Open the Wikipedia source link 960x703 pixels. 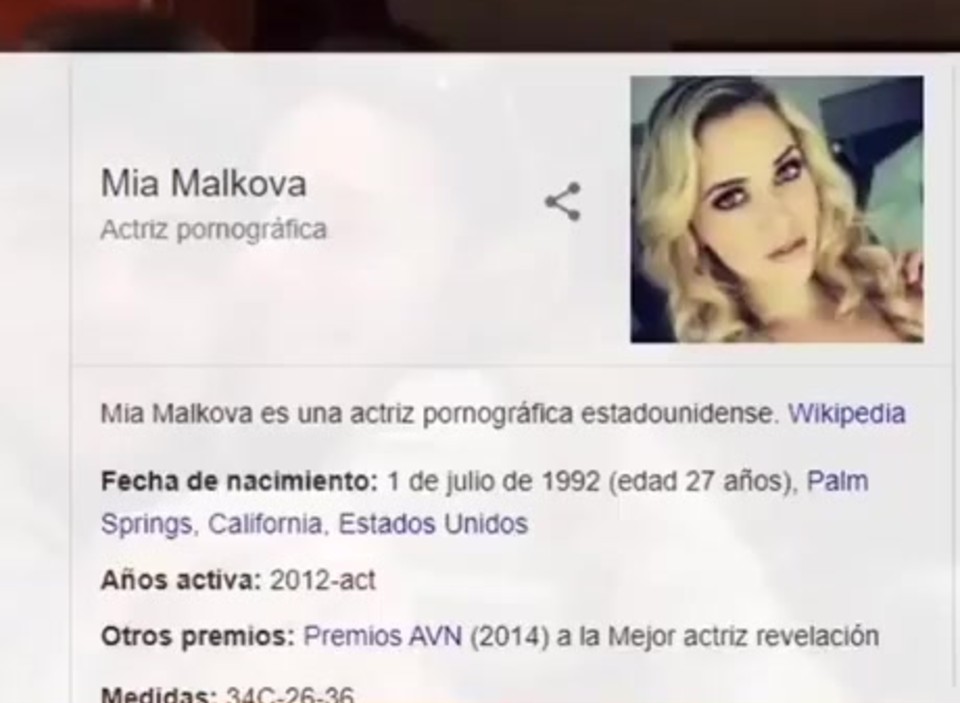(x=846, y=413)
